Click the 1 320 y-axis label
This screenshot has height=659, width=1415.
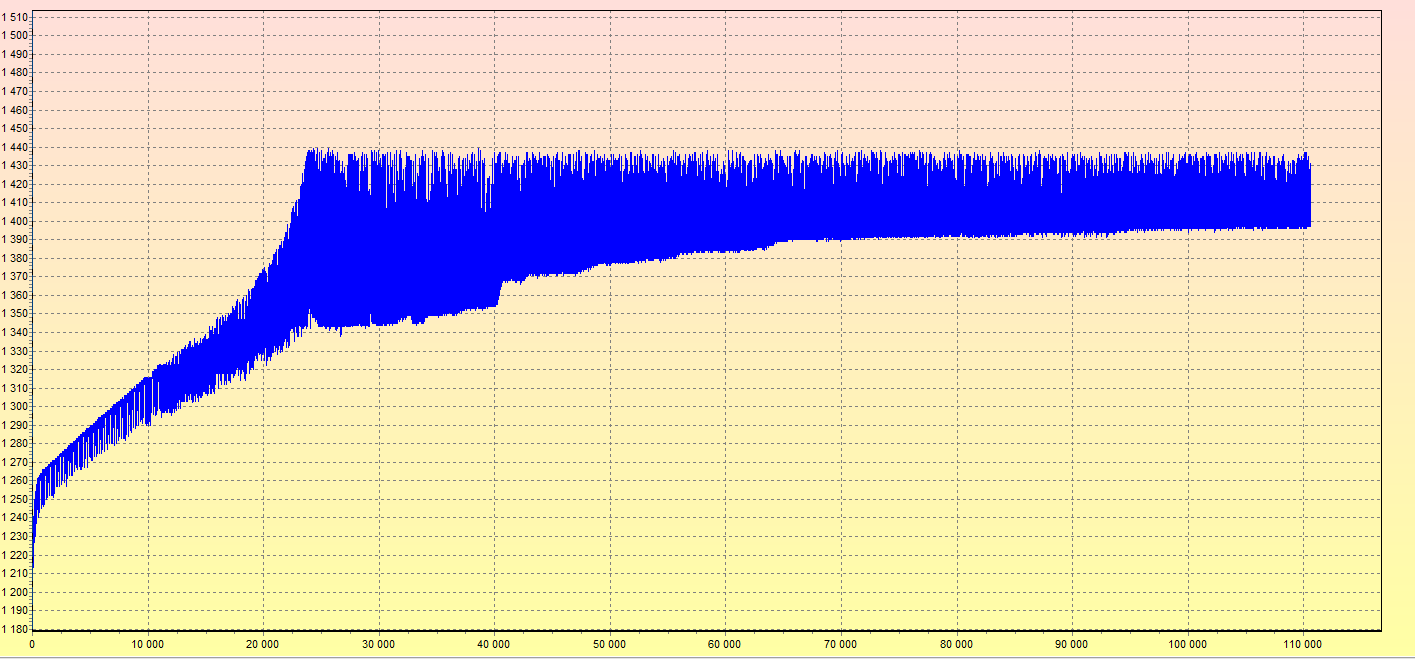click(15, 369)
